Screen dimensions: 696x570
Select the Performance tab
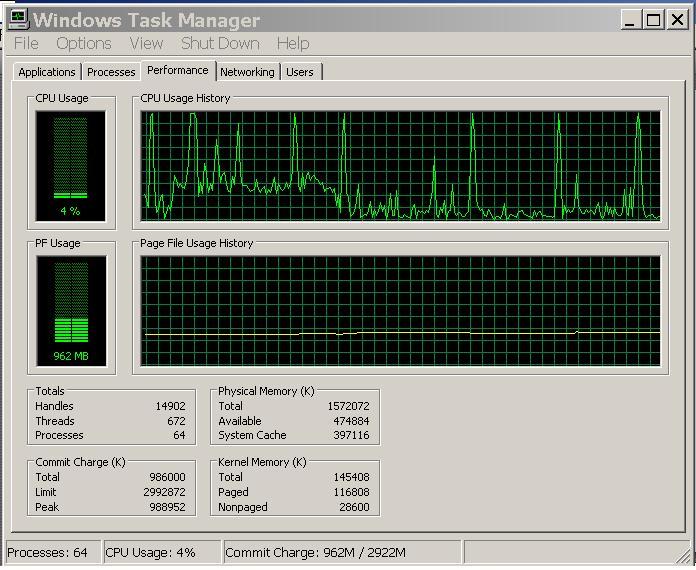point(178,70)
